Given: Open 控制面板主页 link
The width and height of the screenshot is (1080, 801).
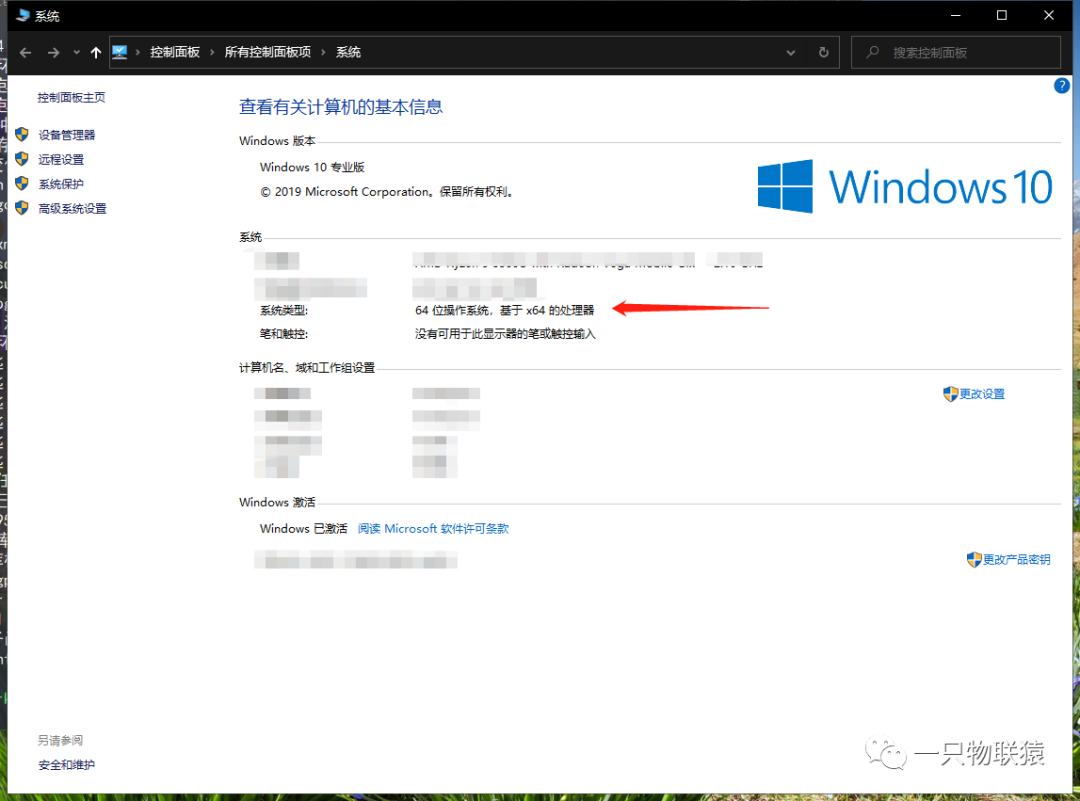Looking at the screenshot, I should point(72,98).
